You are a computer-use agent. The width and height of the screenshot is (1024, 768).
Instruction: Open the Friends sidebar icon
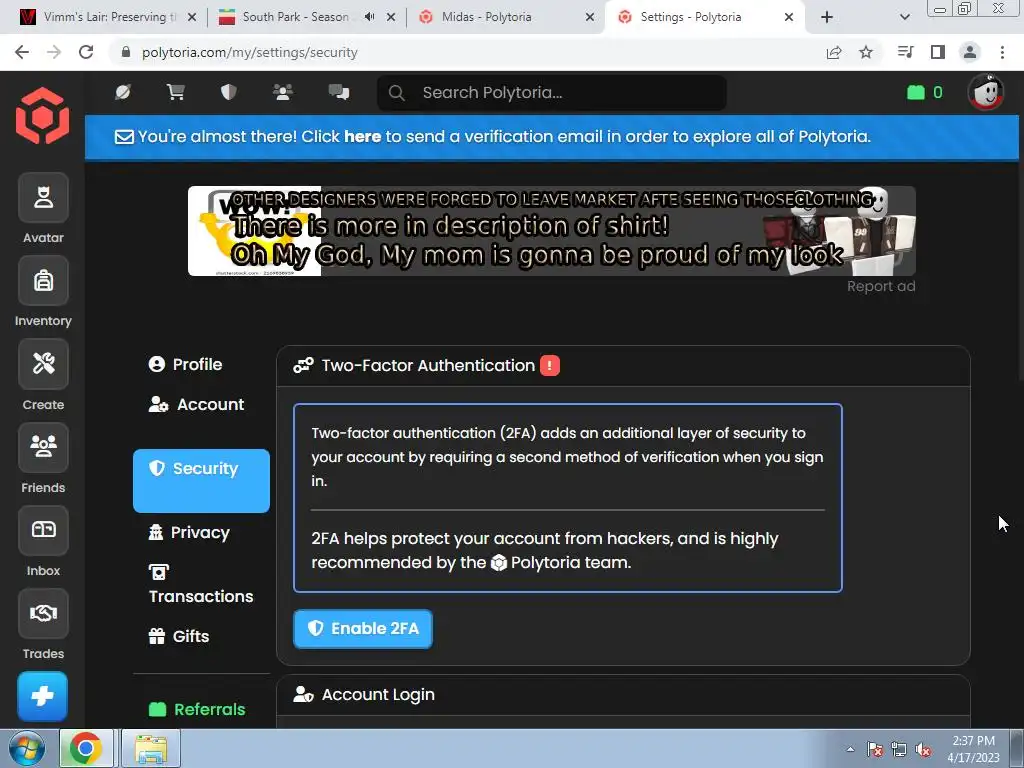click(43, 447)
